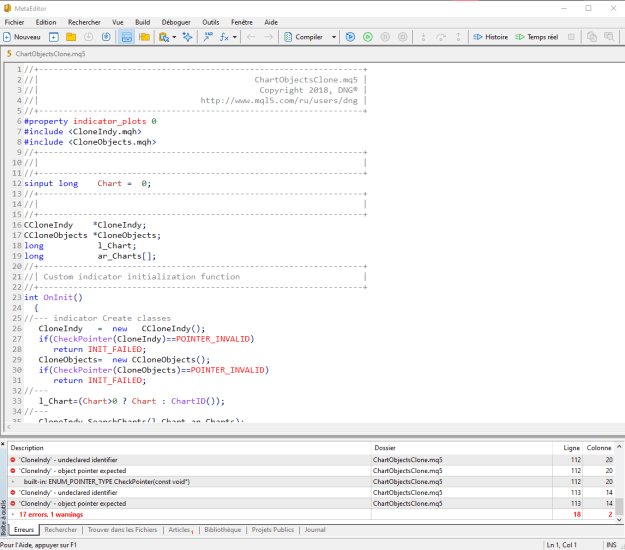Viewport: 625px width, 550px height.
Task: Click the Description column header
Action: 190,448
